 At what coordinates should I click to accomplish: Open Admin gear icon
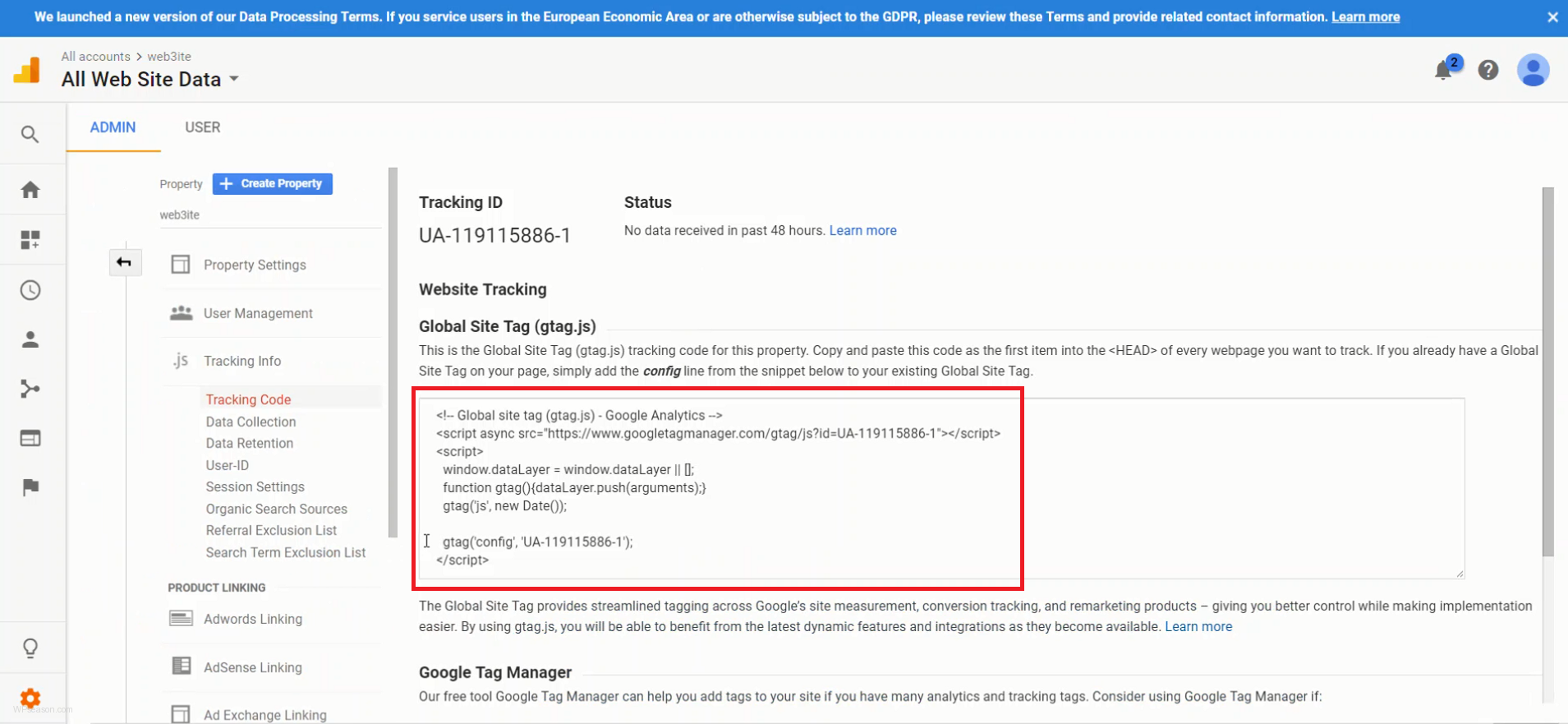pos(30,699)
